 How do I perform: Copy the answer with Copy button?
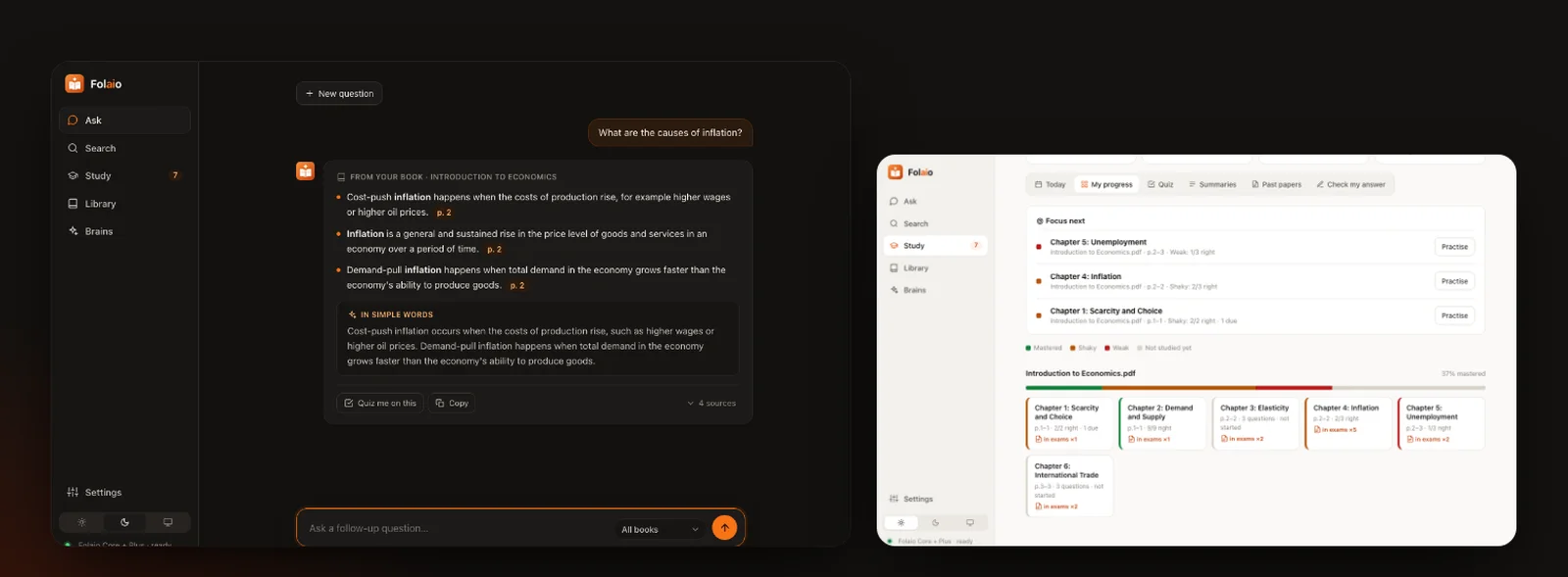coord(452,403)
